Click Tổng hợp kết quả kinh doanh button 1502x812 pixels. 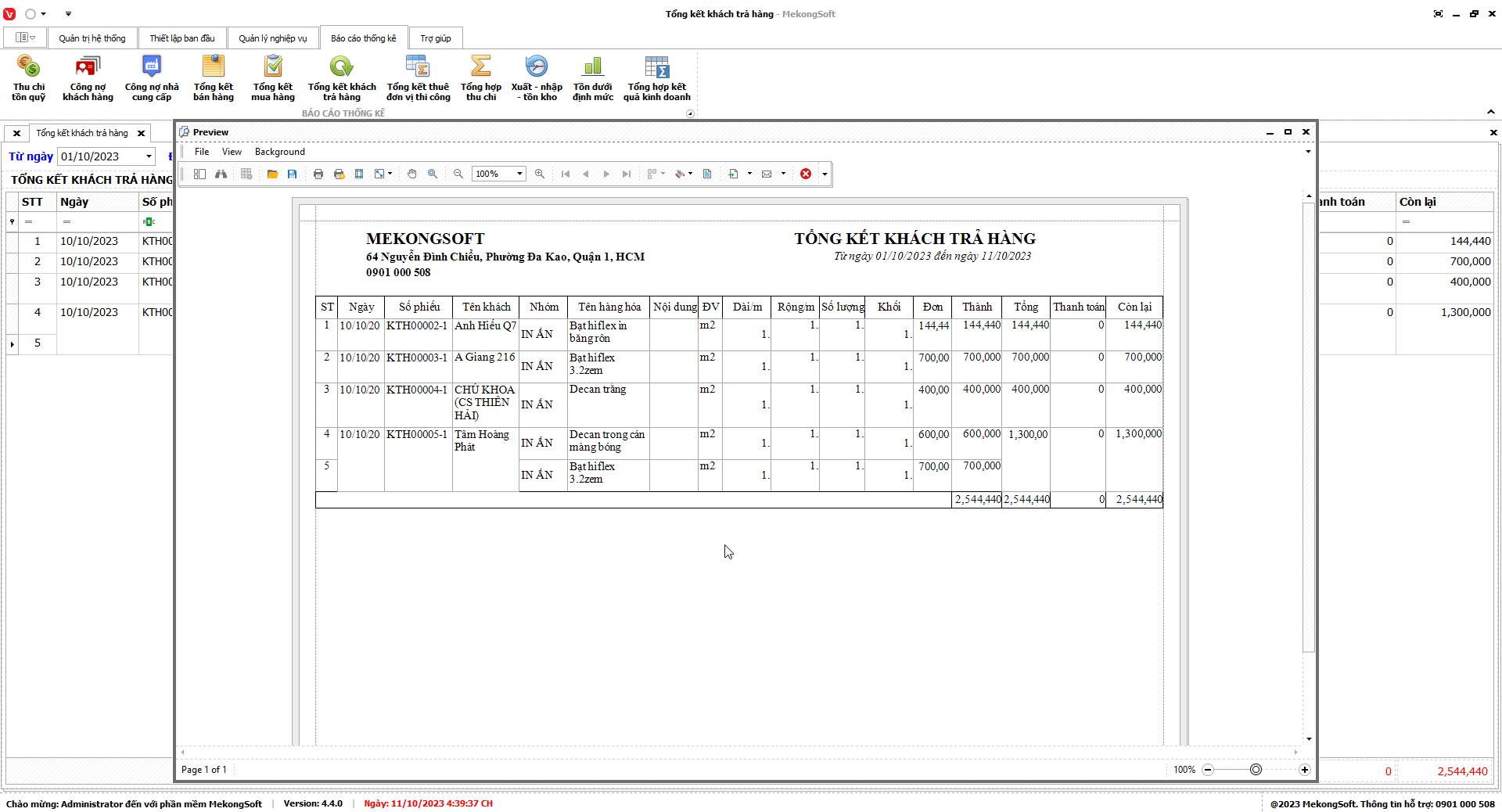(656, 77)
